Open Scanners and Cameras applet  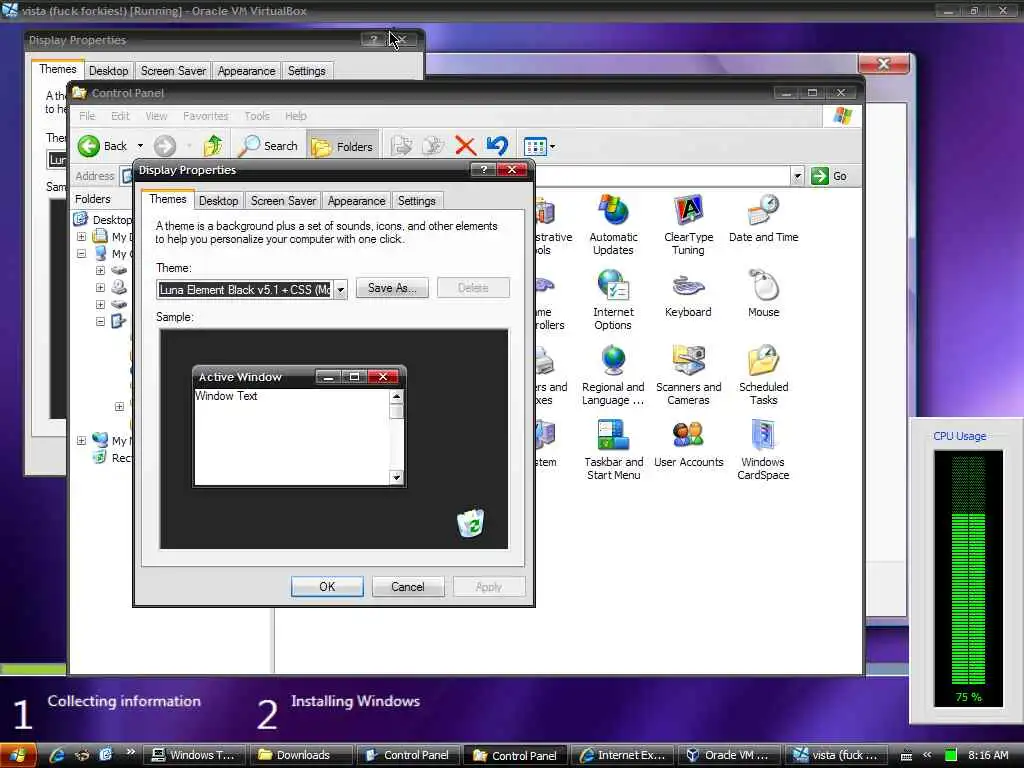click(688, 375)
